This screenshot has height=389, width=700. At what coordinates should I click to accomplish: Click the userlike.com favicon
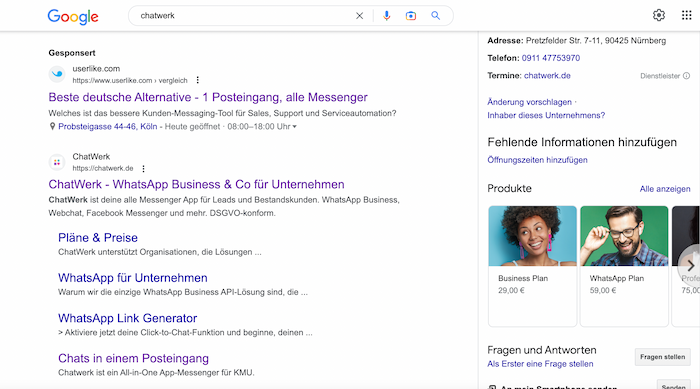tap(57, 74)
